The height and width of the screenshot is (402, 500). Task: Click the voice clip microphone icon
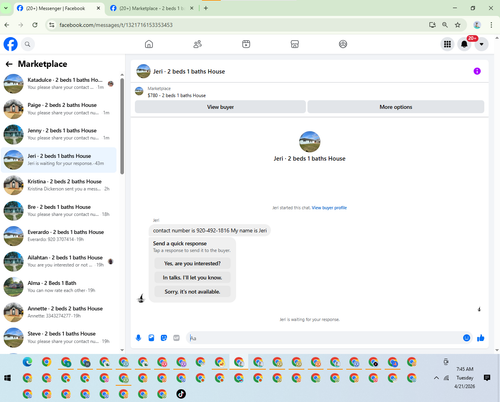[x=138, y=338]
